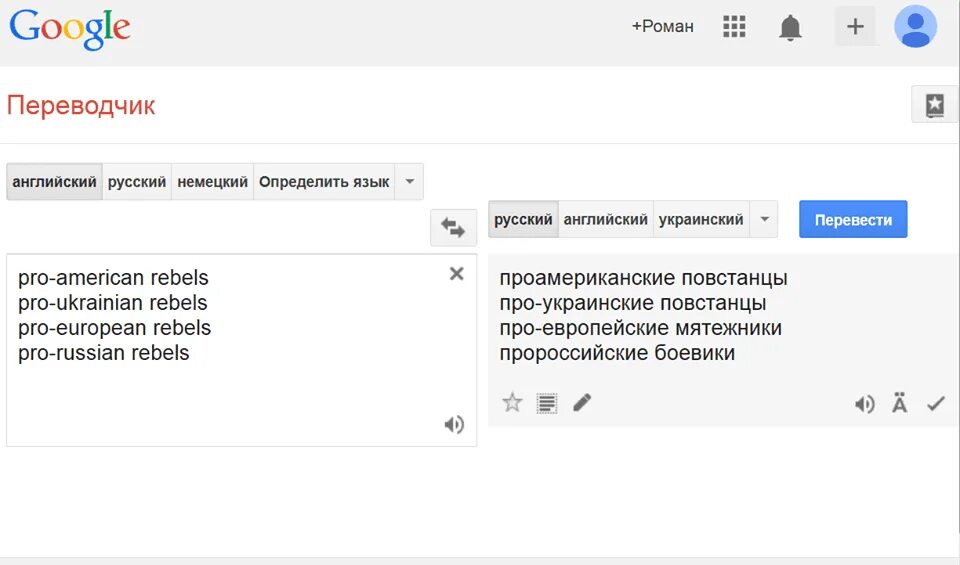Click translated line про-европейские мятежники

coord(640,328)
